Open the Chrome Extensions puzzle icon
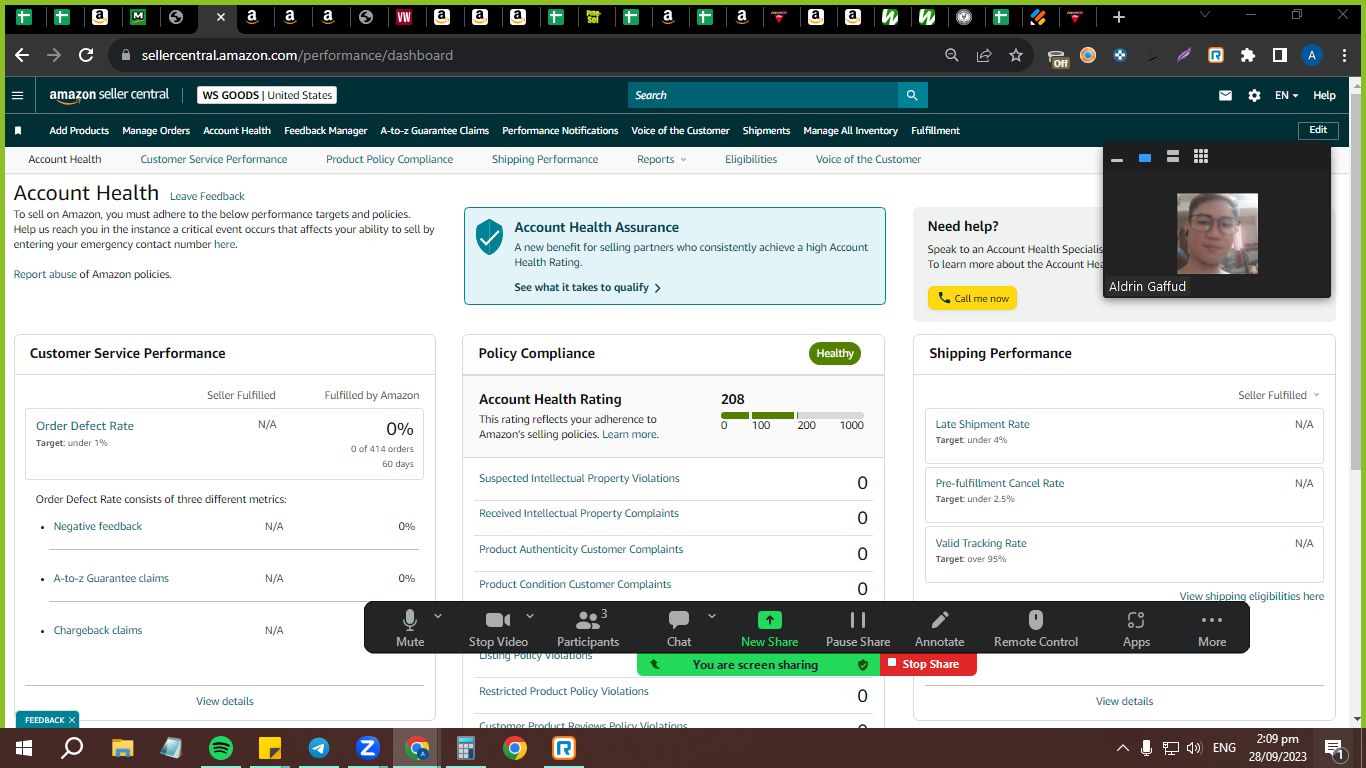This screenshot has width=1366, height=768. (x=1247, y=55)
